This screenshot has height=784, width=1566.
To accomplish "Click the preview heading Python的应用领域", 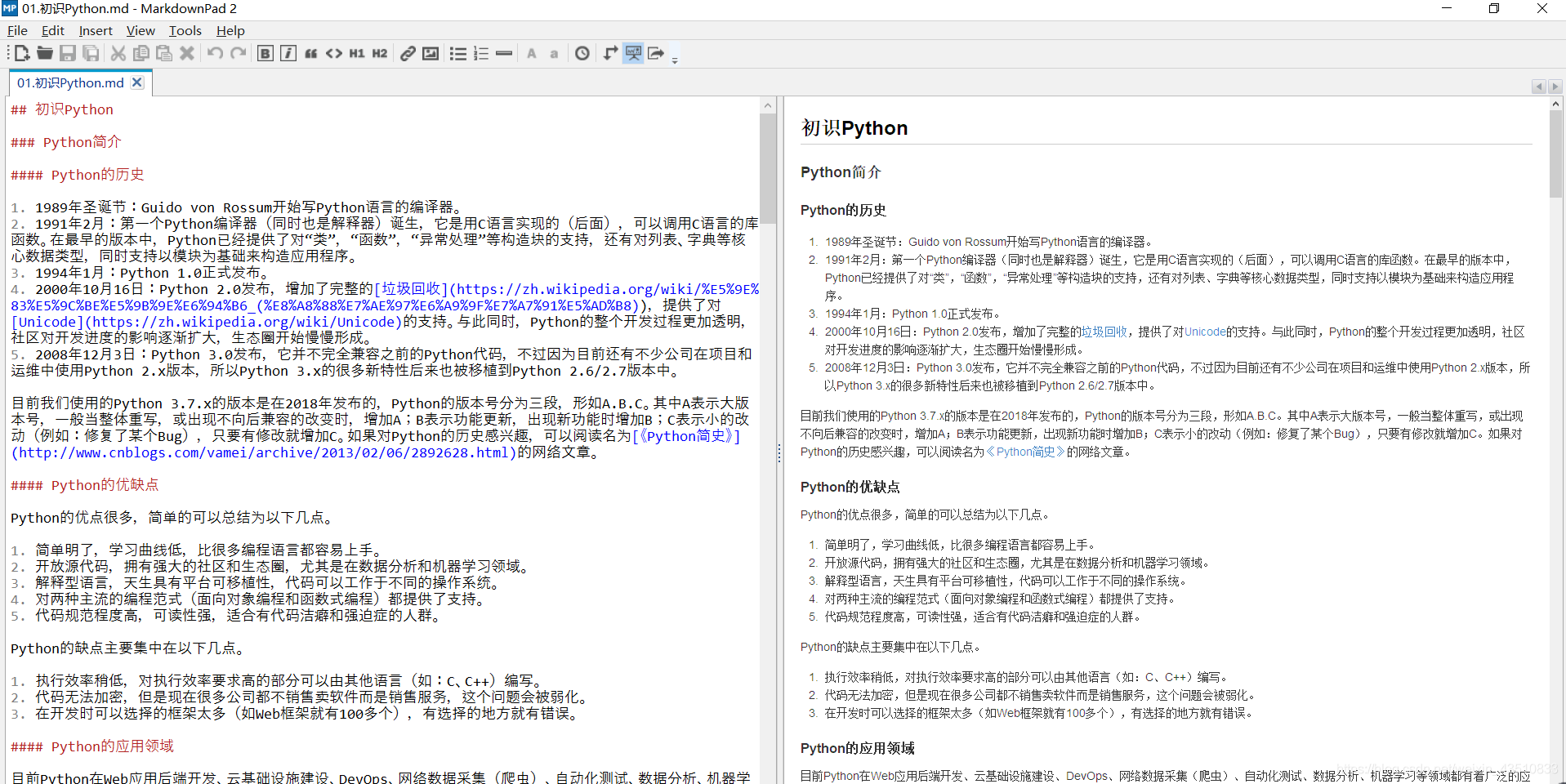I will [857, 748].
